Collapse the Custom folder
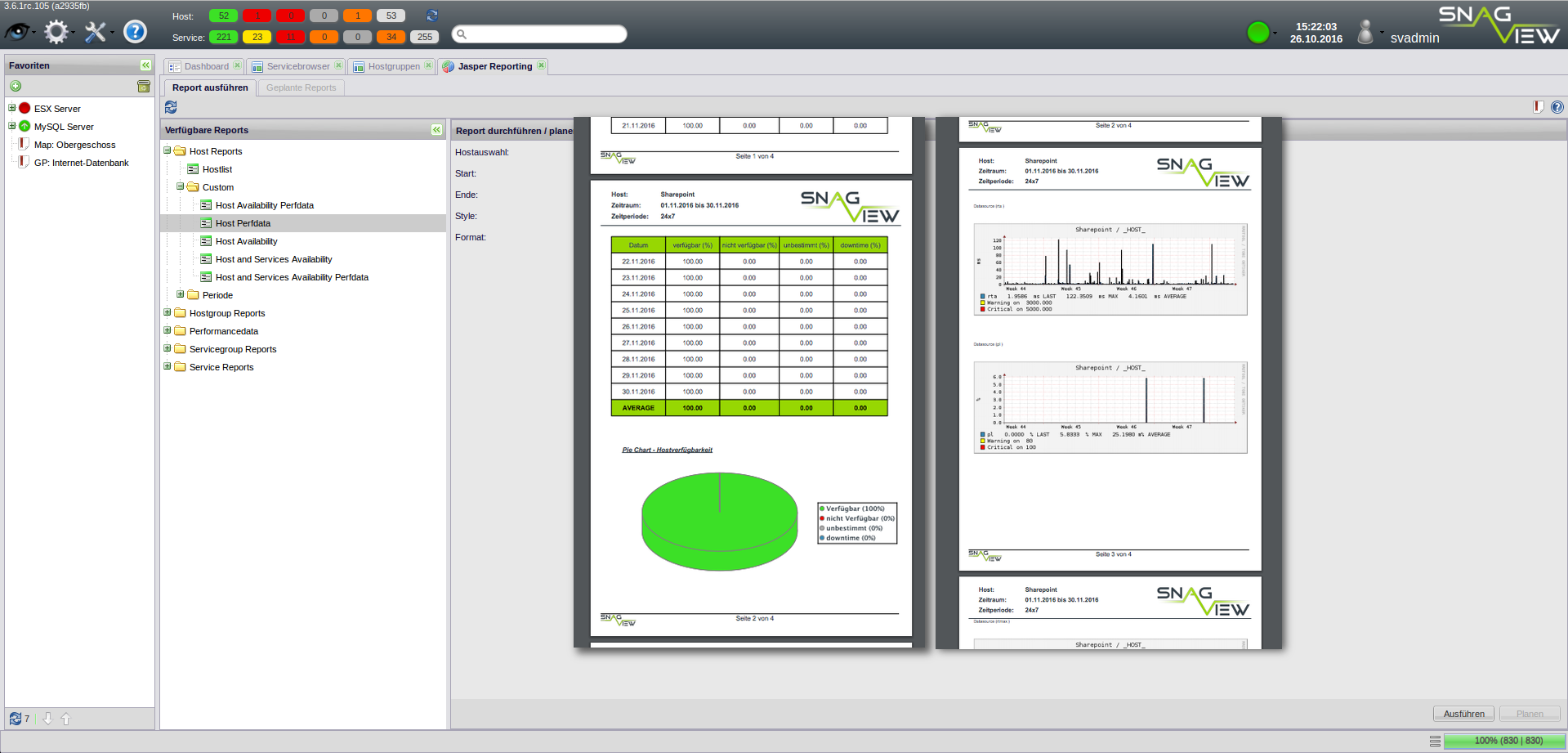 point(180,186)
